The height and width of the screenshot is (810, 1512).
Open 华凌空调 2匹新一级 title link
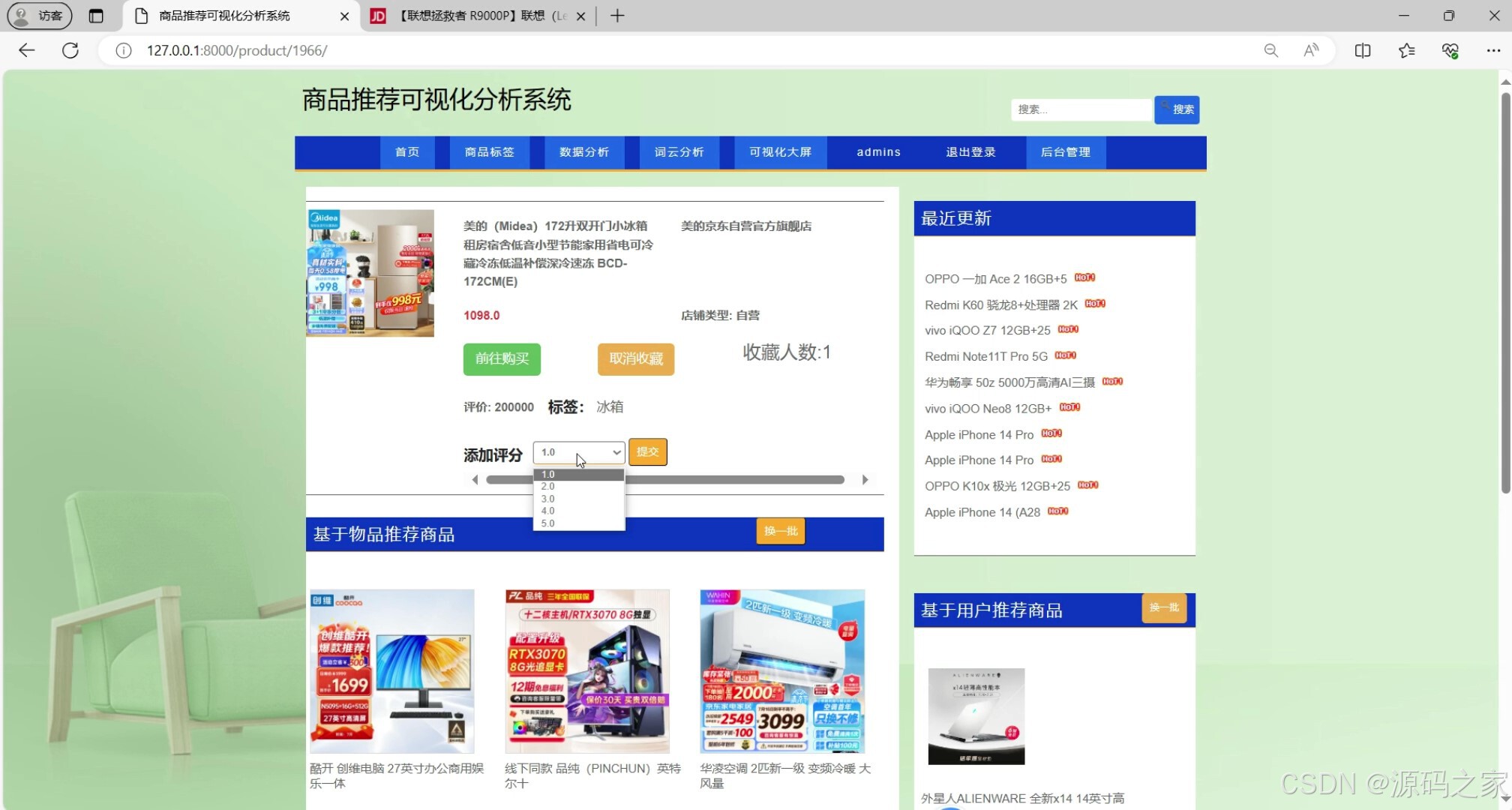click(785, 775)
